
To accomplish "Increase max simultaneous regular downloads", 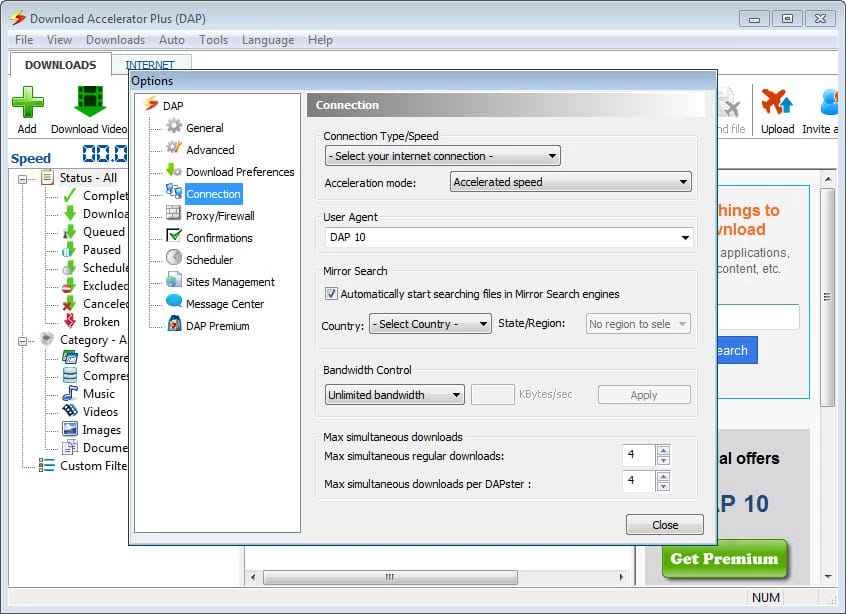I will click(663, 451).
